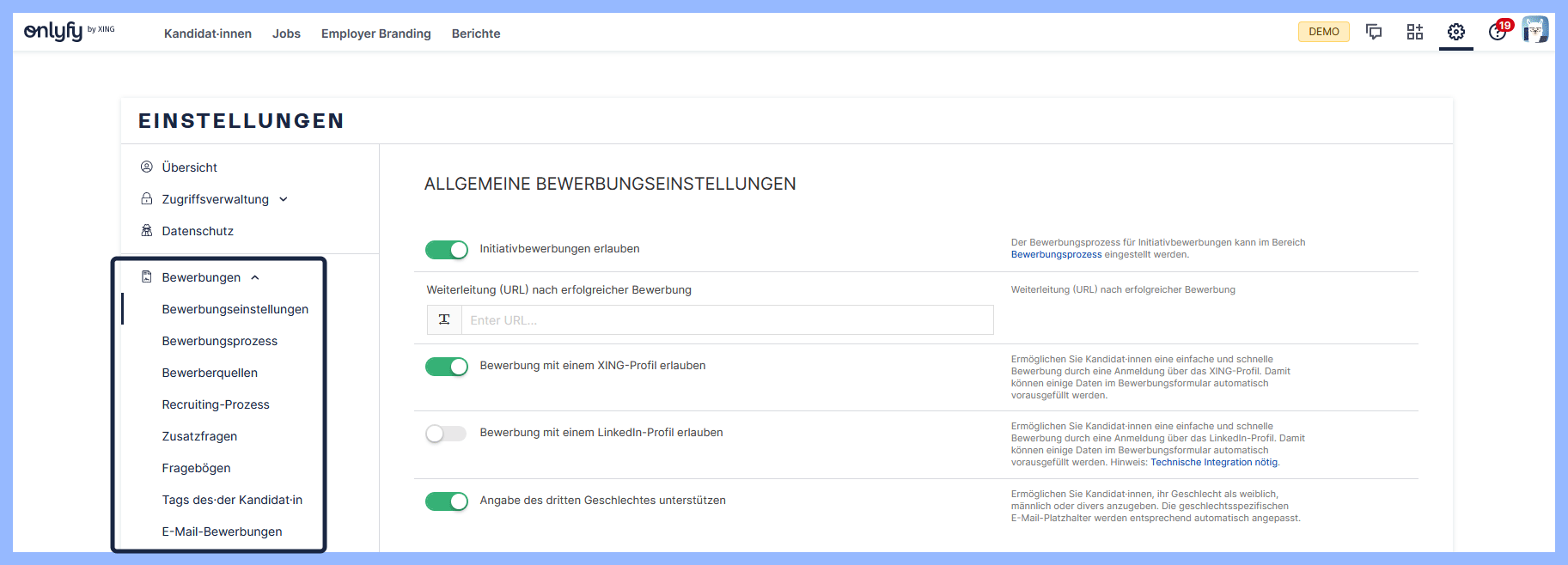This screenshot has width=1568, height=565.
Task: Open the chat messages icon
Action: tap(1374, 32)
